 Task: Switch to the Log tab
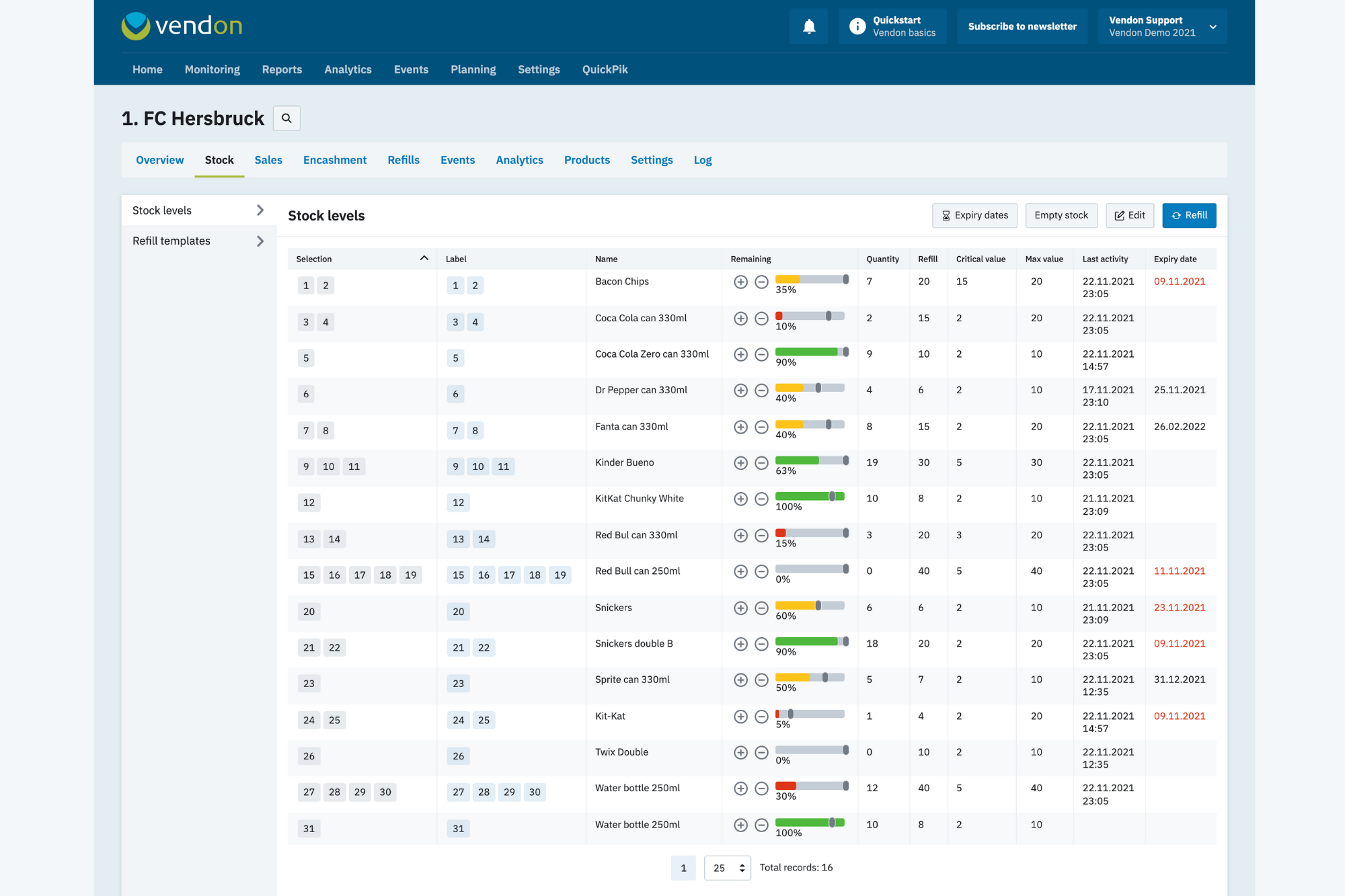(703, 160)
